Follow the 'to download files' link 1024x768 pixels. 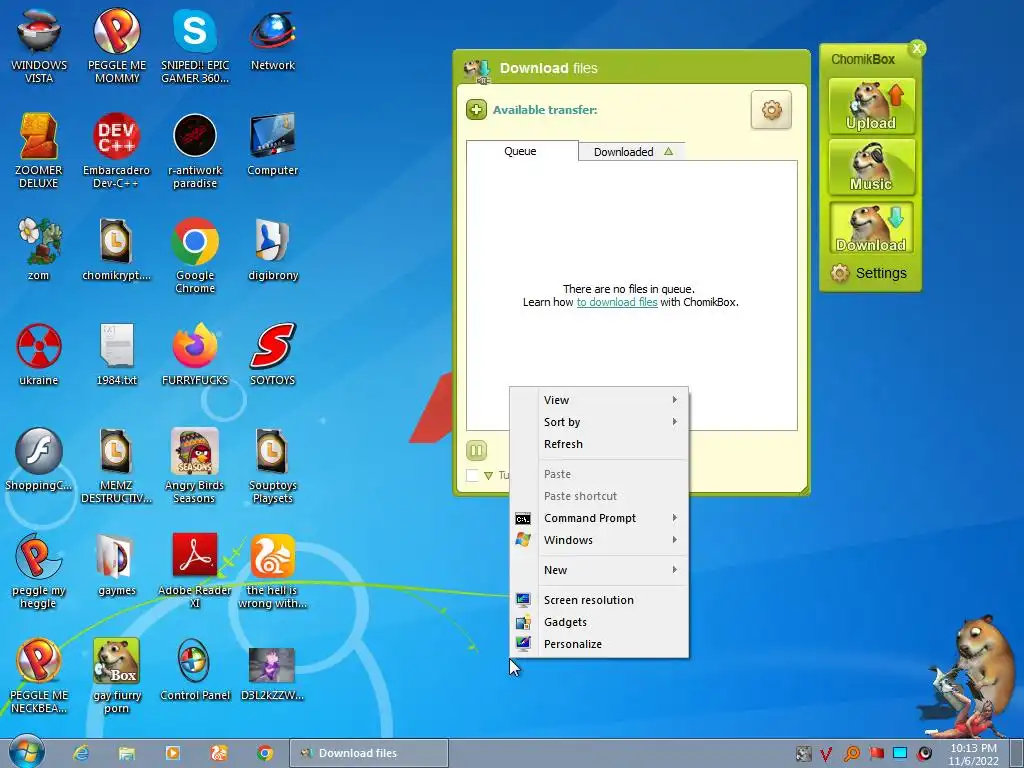(x=616, y=302)
